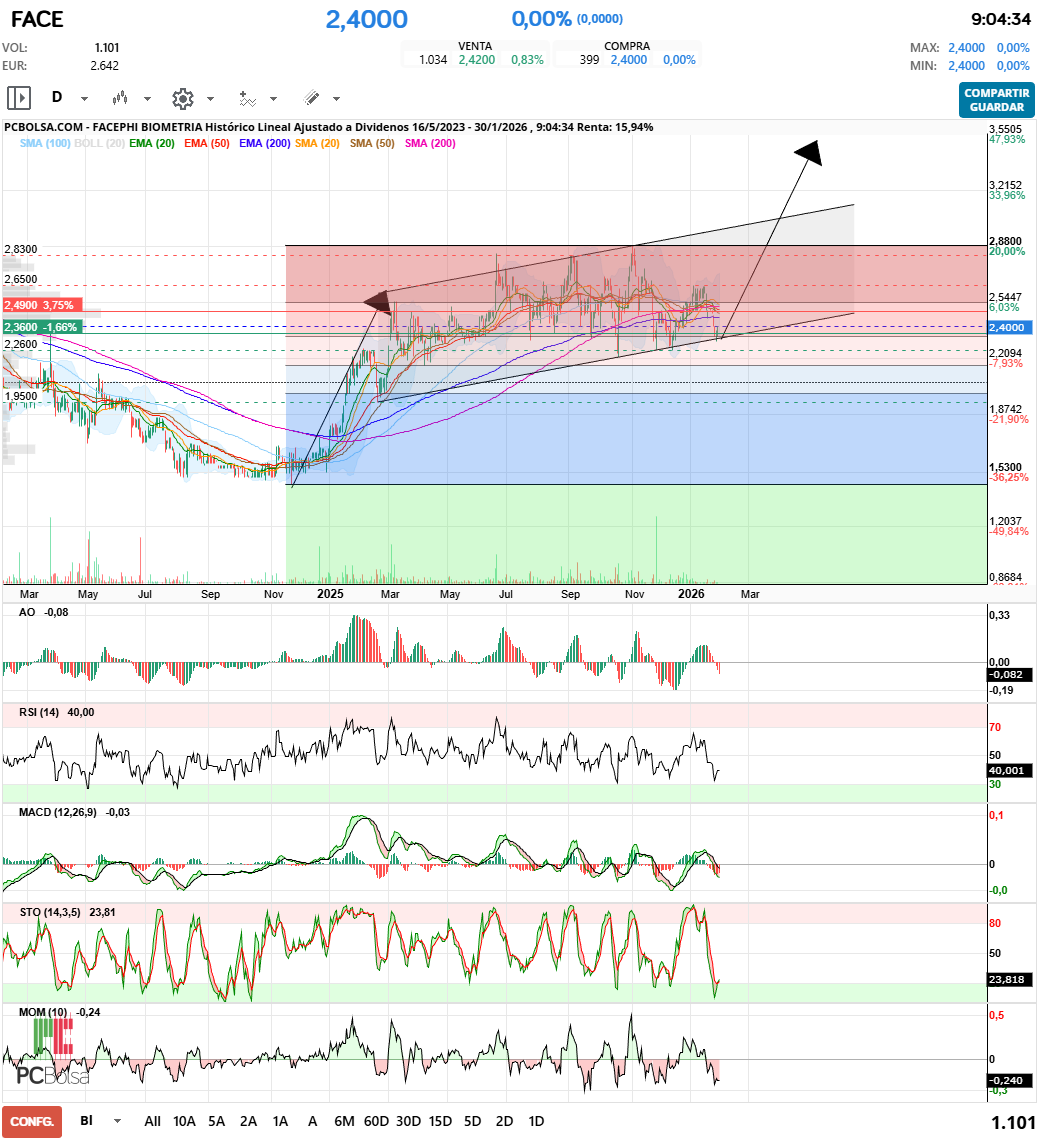
Task: Open the chart style dropdown arrow
Action: [145, 98]
